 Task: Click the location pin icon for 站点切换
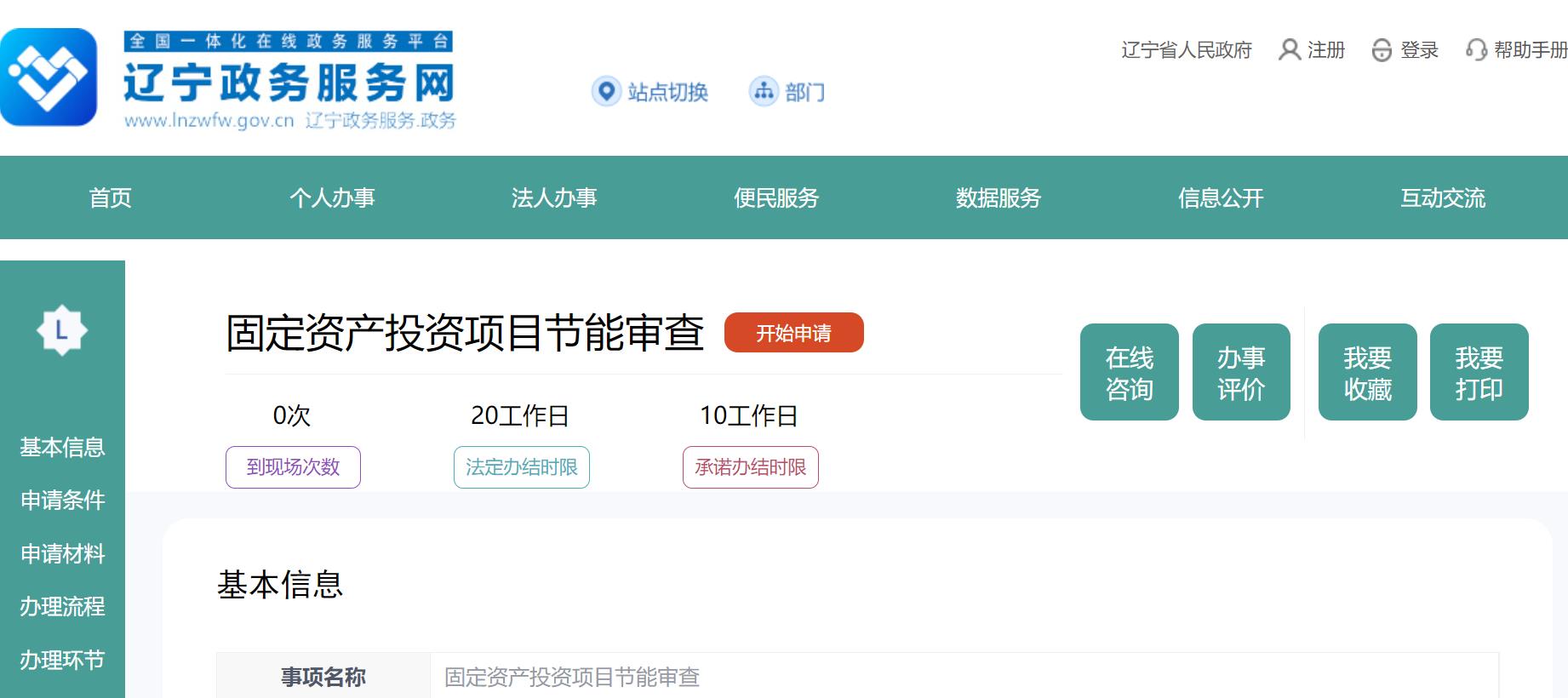click(606, 91)
